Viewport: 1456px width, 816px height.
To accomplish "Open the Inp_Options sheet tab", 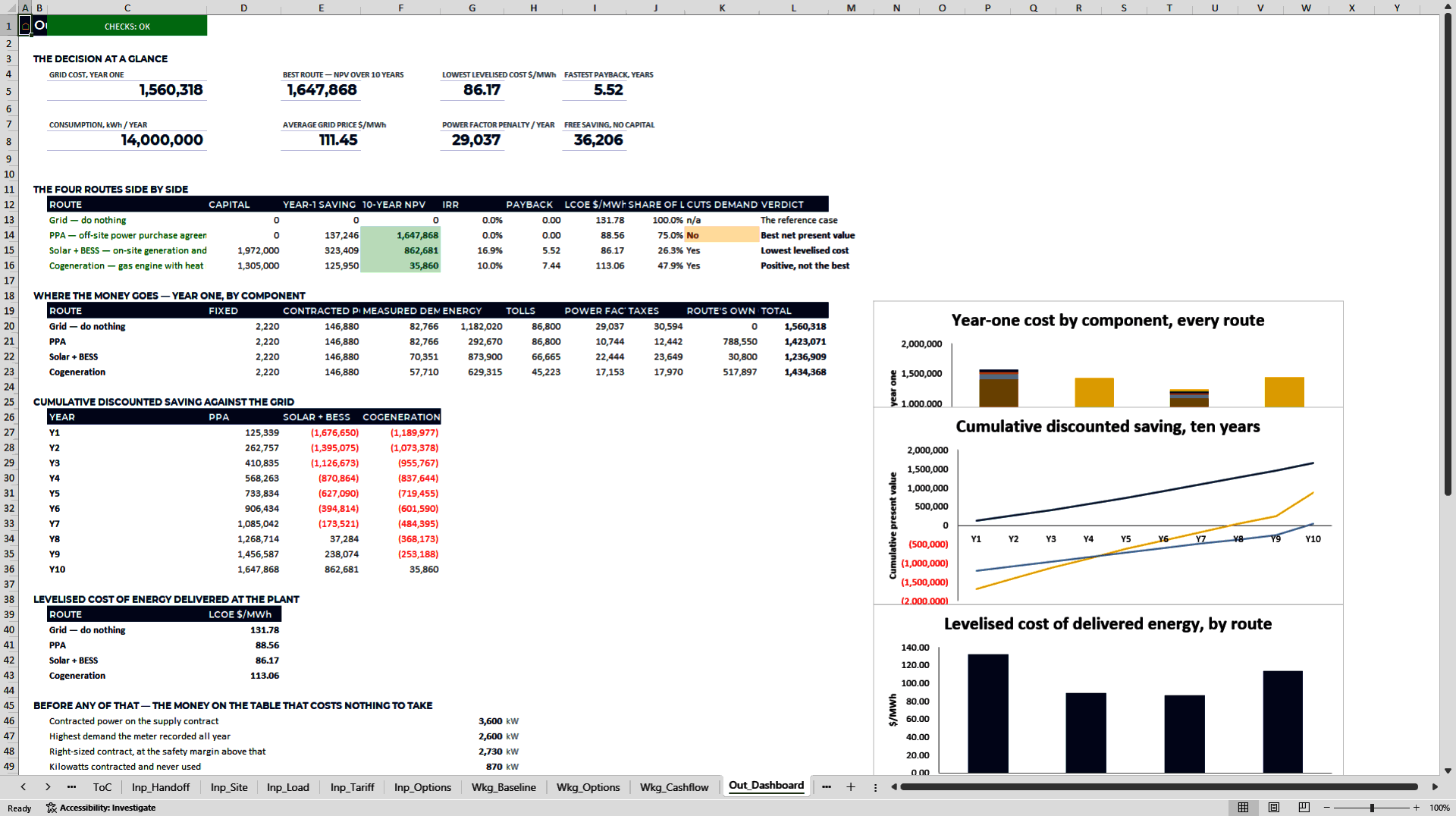I will tap(422, 787).
